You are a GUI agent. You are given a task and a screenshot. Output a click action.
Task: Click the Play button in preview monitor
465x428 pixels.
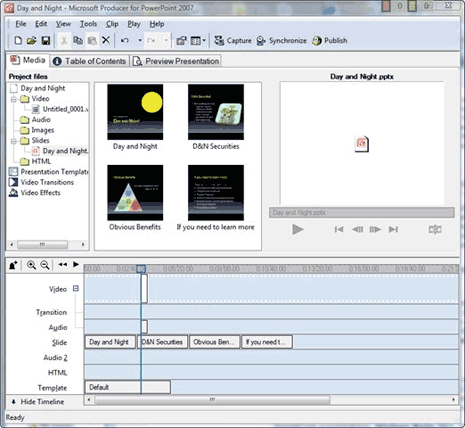[298, 229]
